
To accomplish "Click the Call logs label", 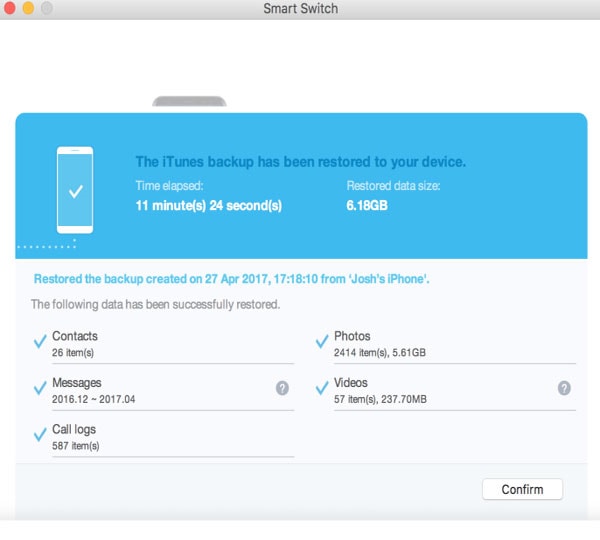I will pos(74,429).
